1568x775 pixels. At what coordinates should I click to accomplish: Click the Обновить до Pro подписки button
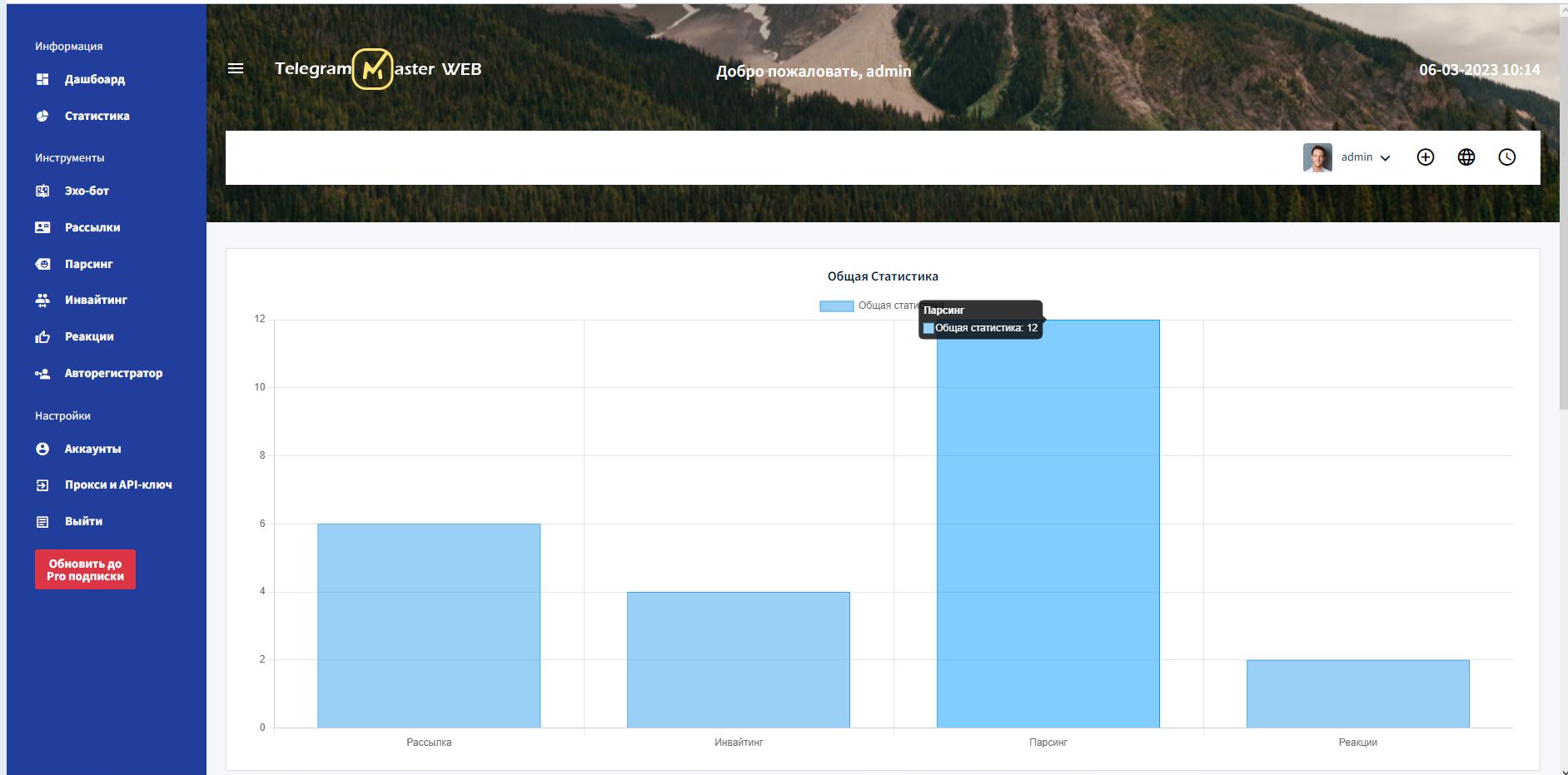[x=85, y=569]
